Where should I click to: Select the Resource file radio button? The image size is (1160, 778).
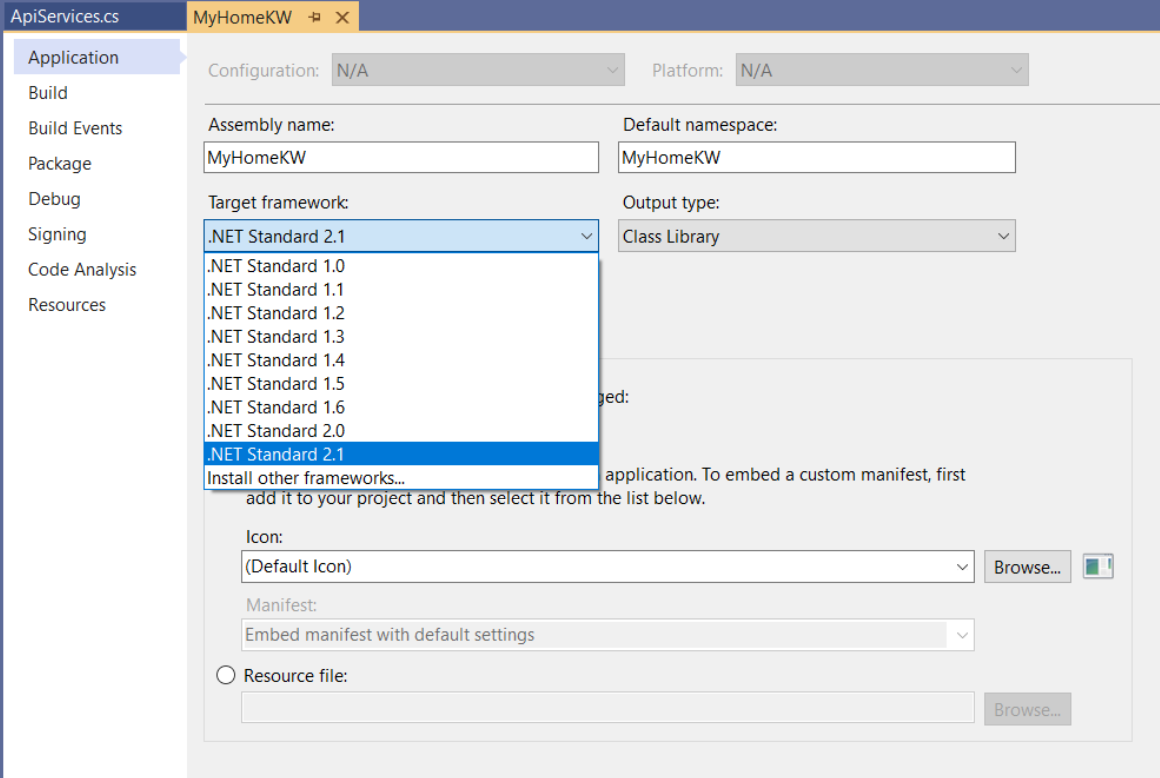(x=226, y=675)
